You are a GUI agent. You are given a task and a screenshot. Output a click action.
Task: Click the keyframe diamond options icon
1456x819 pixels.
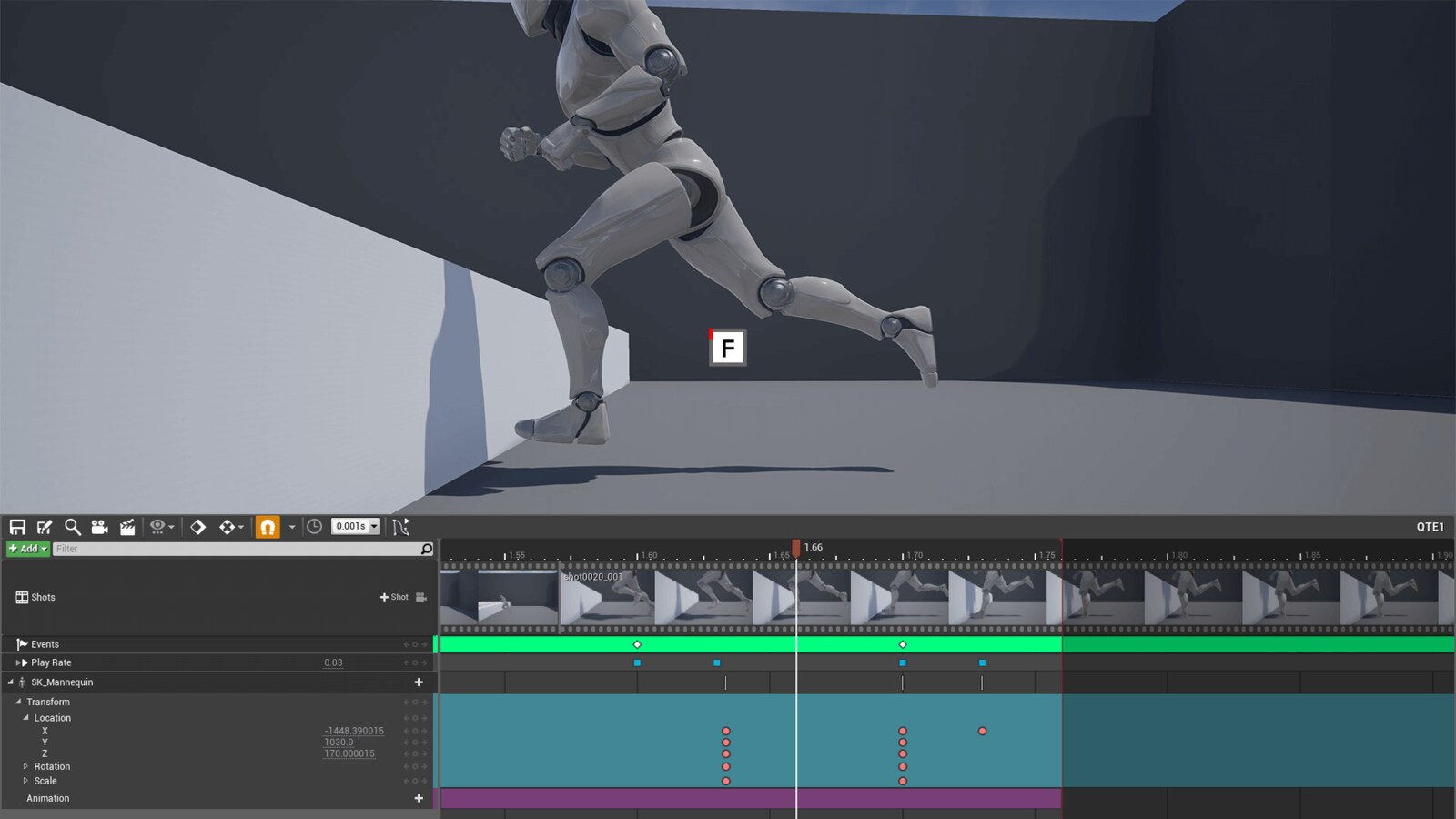197,526
